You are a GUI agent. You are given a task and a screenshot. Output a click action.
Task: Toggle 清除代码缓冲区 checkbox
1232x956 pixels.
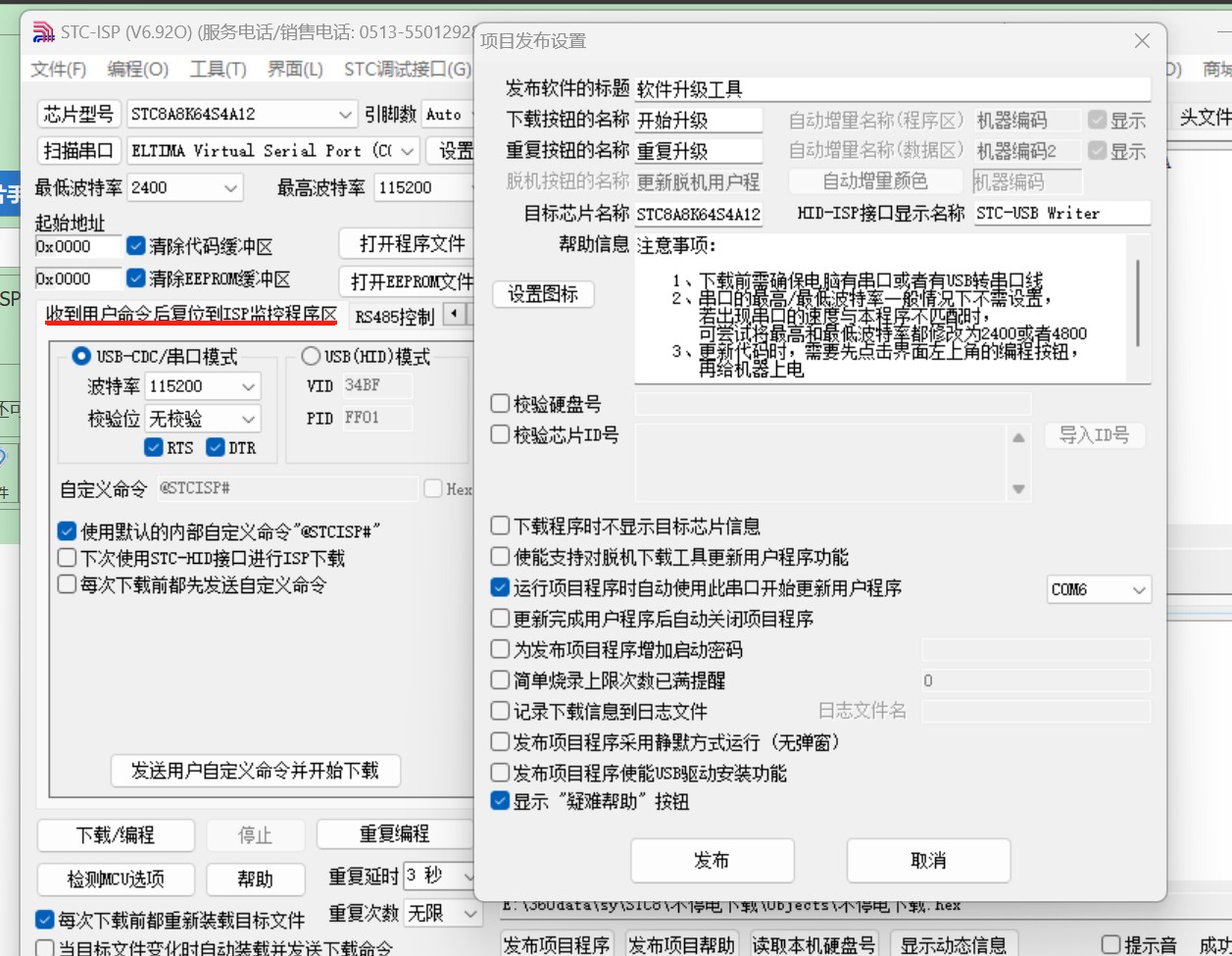(x=136, y=246)
